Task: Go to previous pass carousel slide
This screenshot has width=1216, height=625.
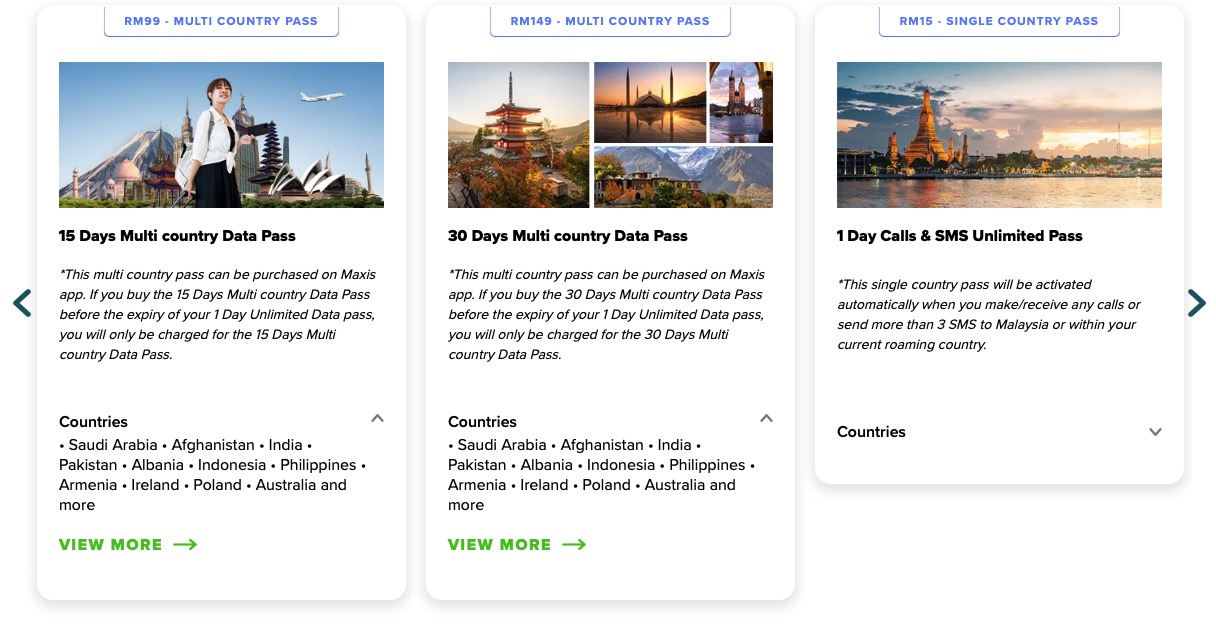Action: click(22, 303)
